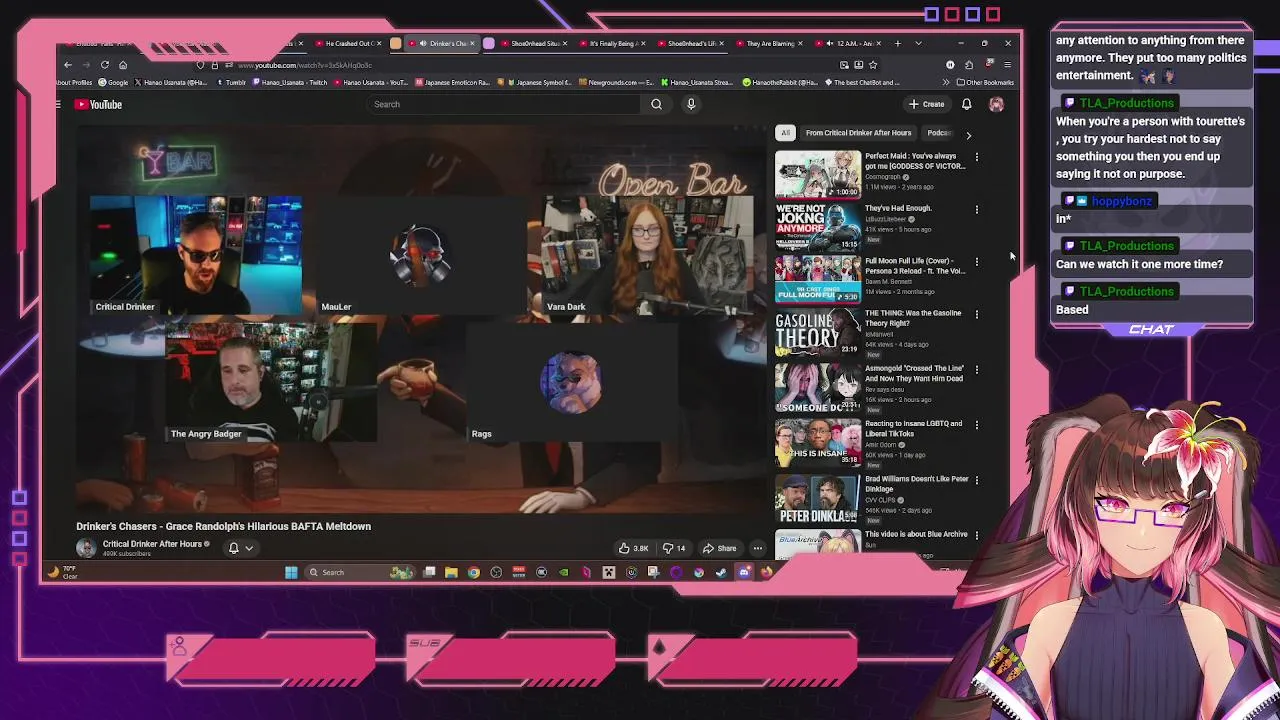Viewport: 1280px width, 720px height.
Task: Open the taskbar weather widget
Action: tap(62, 573)
